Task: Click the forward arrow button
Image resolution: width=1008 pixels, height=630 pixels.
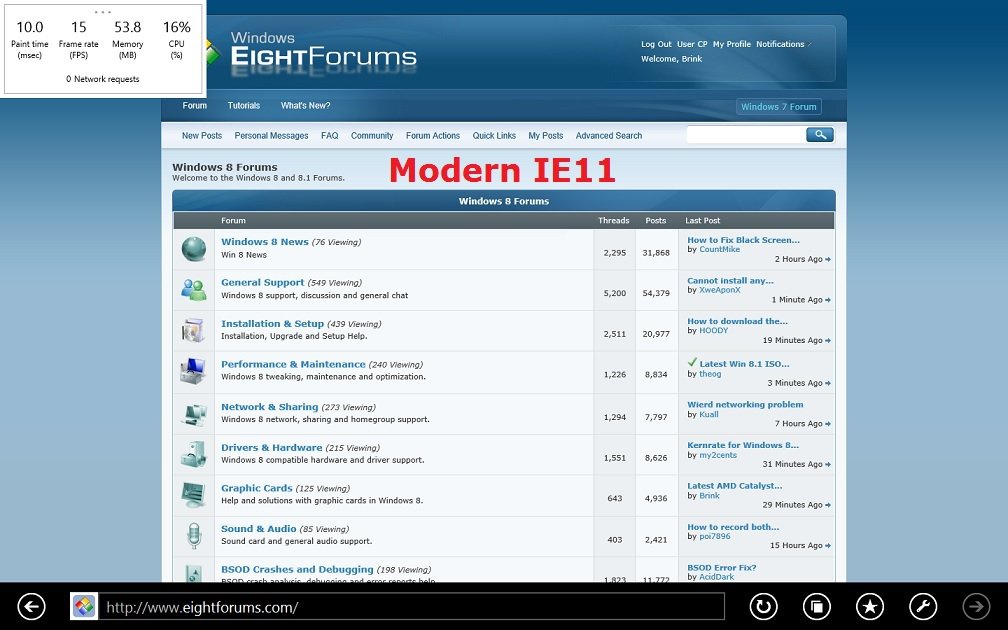Action: tap(975, 606)
